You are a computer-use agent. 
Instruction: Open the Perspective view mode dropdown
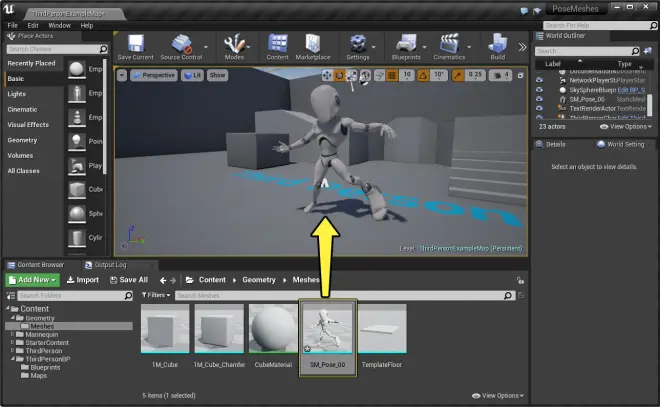153,75
